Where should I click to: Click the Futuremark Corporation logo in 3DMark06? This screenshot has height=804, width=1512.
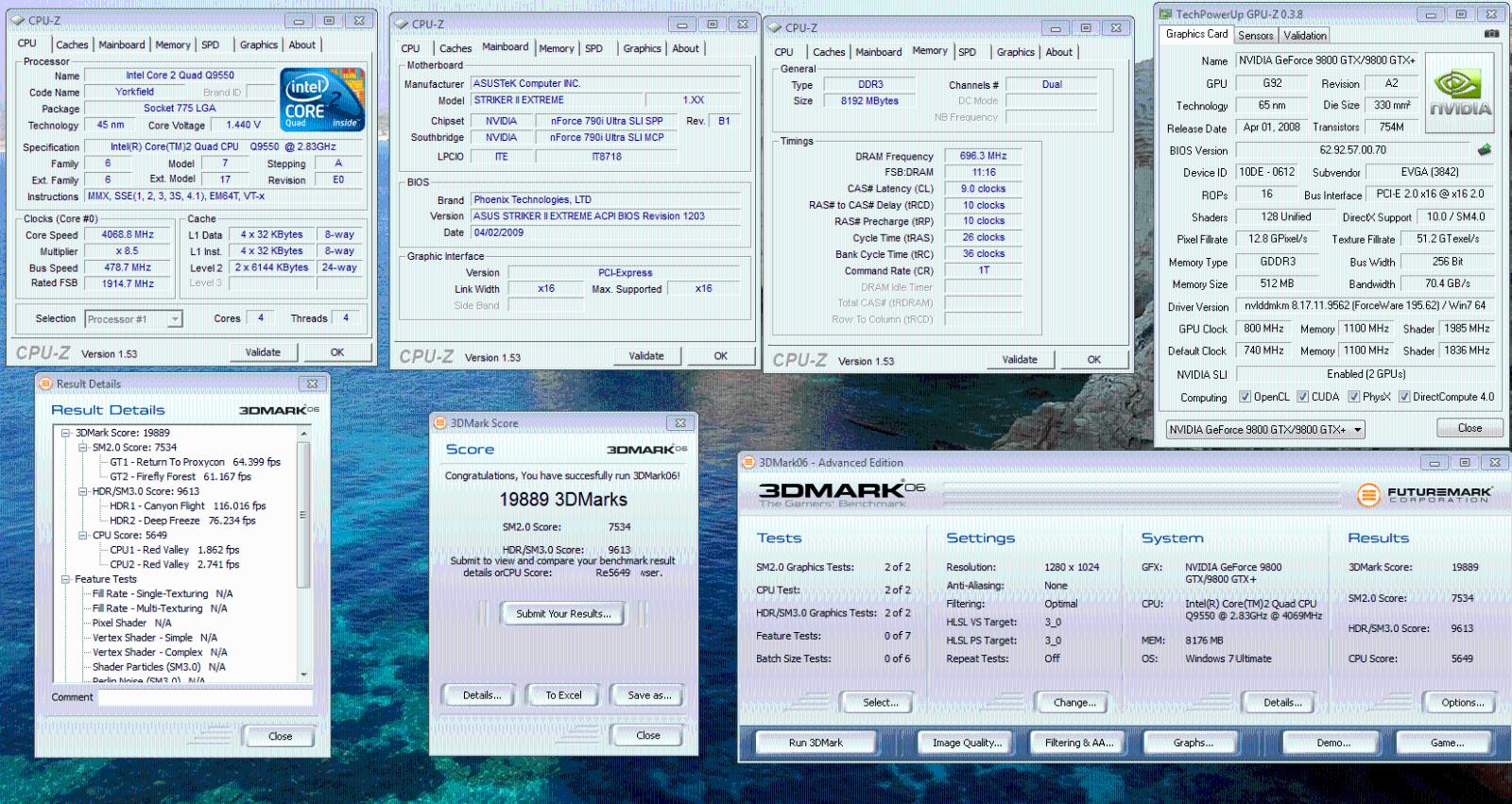[x=1424, y=494]
